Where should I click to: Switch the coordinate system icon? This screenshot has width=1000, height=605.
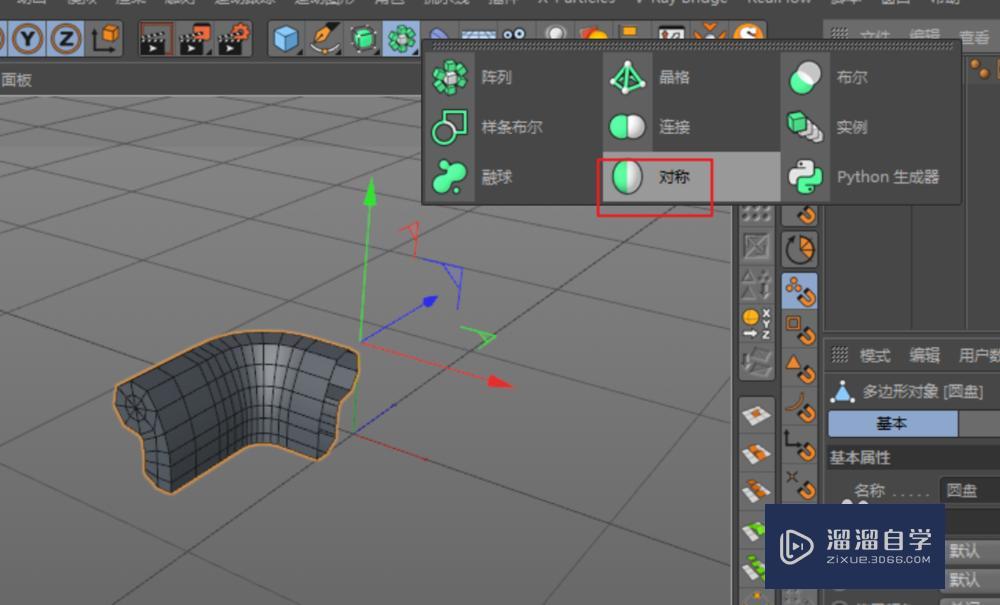pos(105,38)
